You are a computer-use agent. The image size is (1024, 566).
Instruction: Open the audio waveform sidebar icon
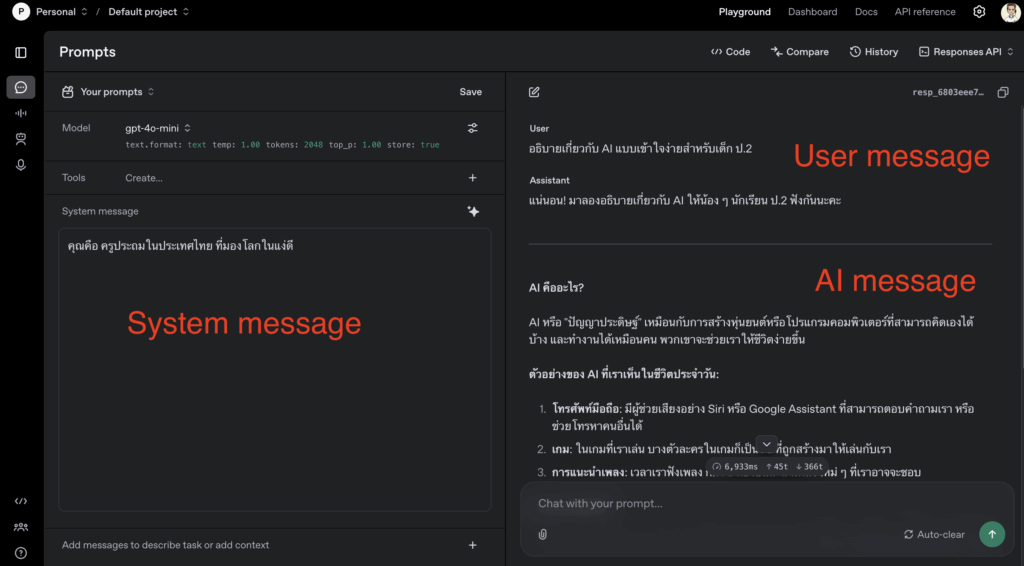(x=21, y=113)
